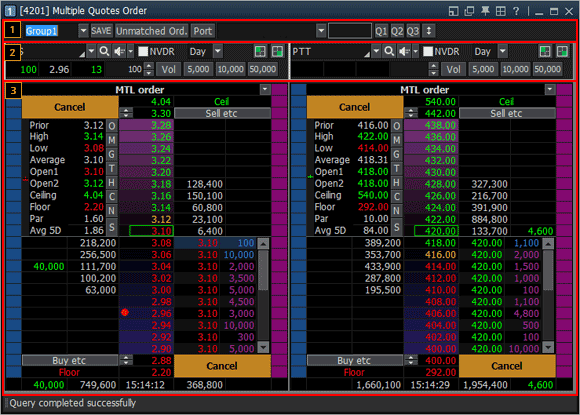Click the price stepper beside 442.00
This screenshot has height=415, width=580.
pyautogui.click(x=411, y=113)
